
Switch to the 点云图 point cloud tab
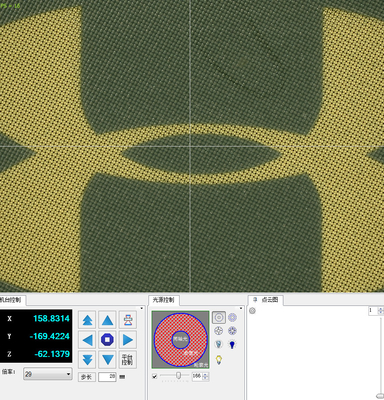pos(266,300)
